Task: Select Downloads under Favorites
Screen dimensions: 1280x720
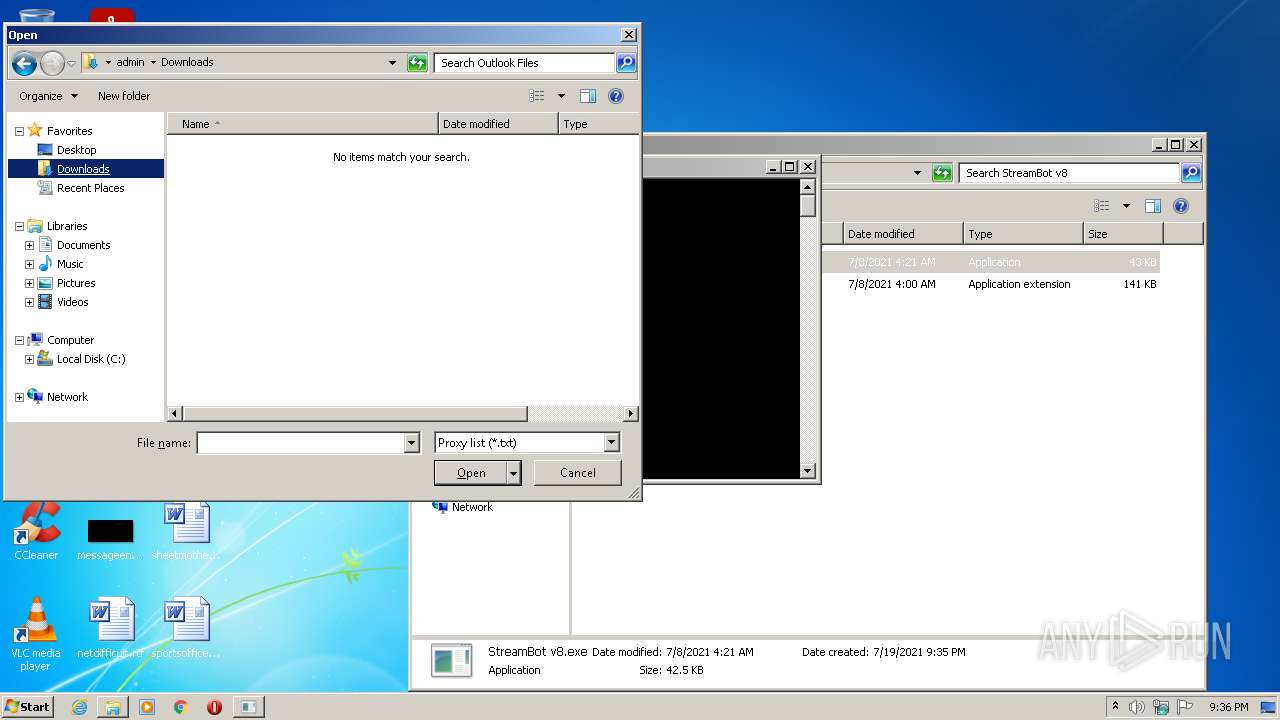Action: (83, 169)
